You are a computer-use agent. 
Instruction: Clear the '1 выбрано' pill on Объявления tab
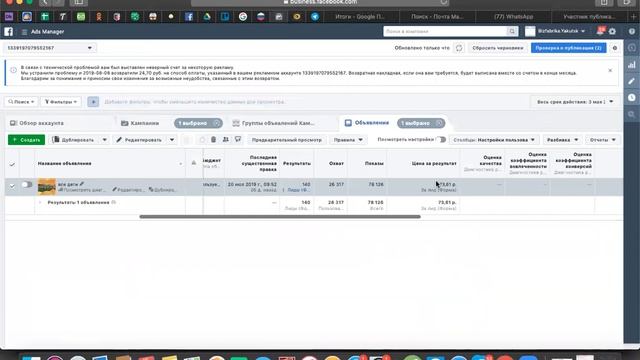439,123
